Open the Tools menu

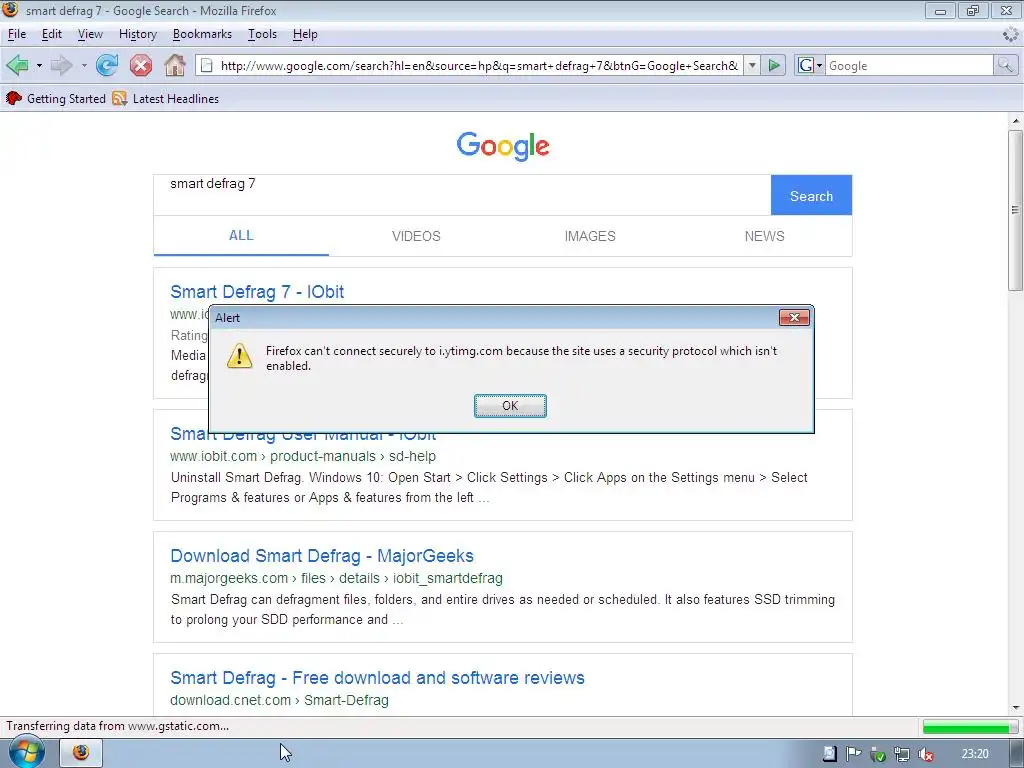click(263, 34)
